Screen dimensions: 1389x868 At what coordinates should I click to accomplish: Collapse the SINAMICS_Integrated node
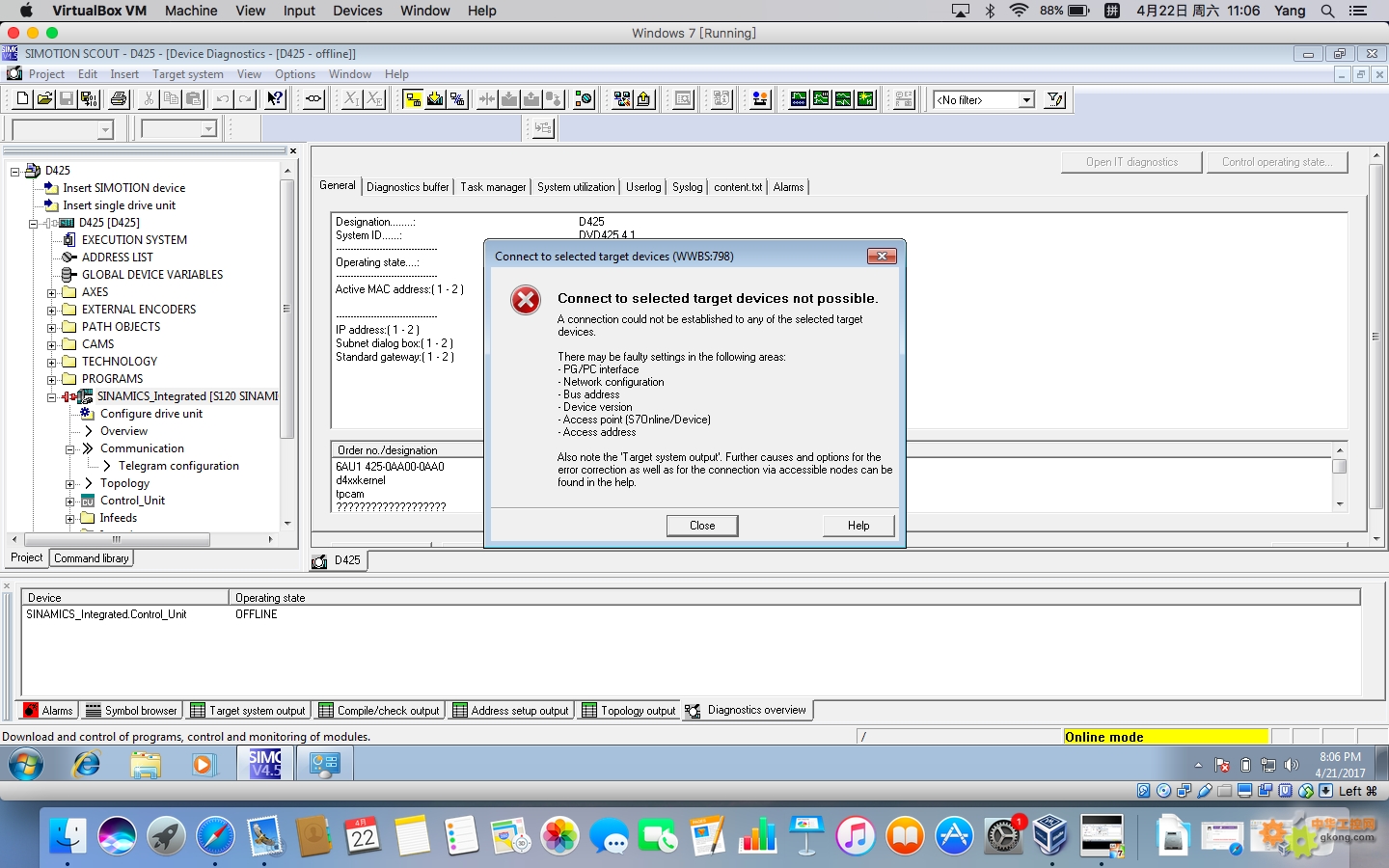(x=52, y=396)
